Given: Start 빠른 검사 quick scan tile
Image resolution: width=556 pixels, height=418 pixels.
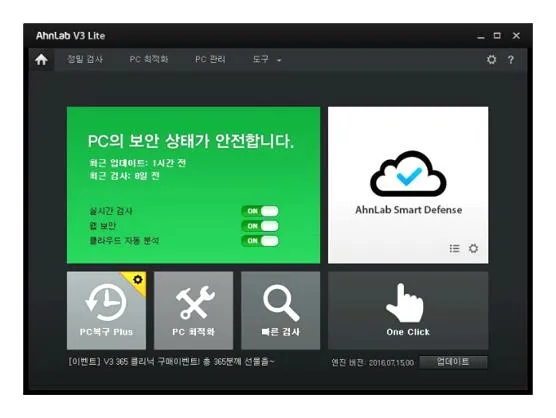Looking at the screenshot, I should 280,311.
